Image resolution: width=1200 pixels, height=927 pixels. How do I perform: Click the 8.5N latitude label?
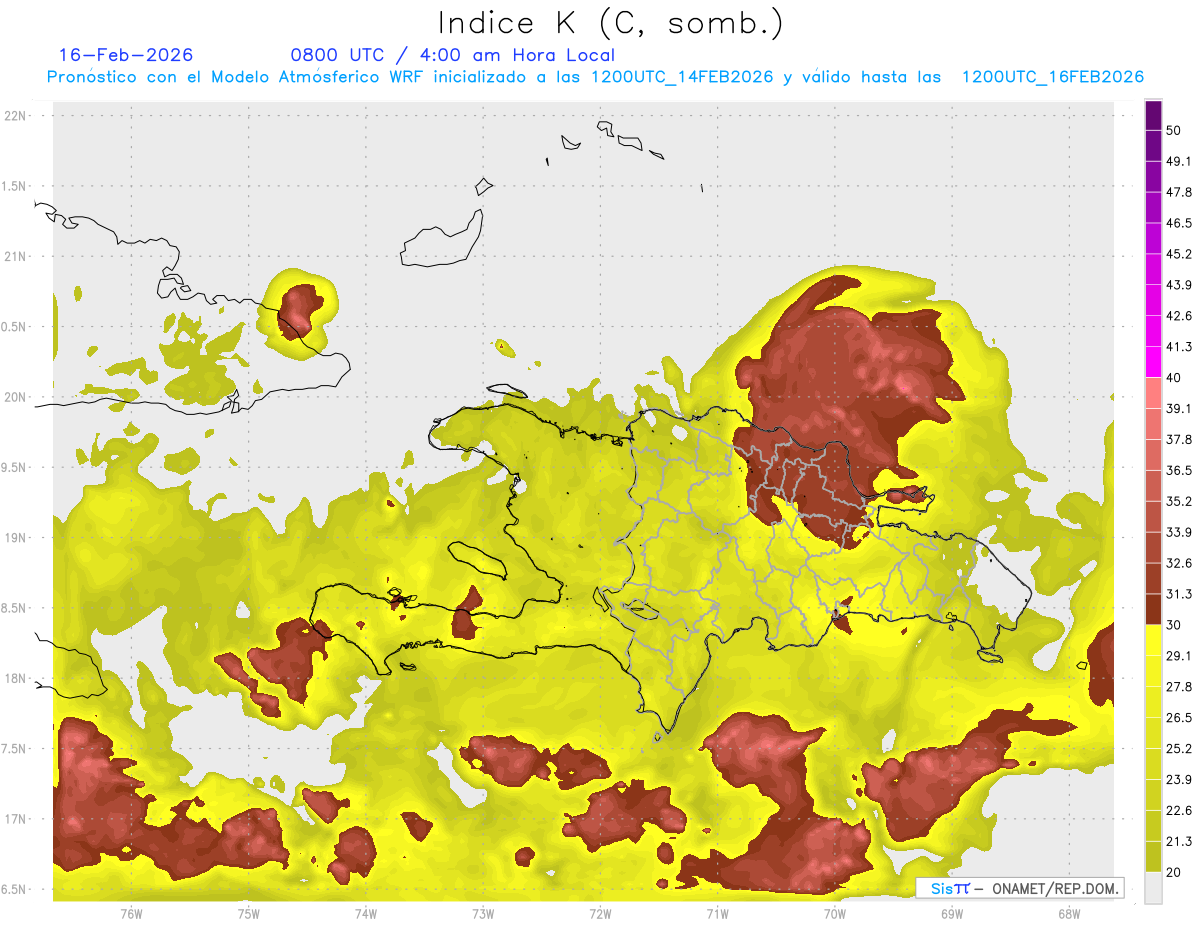coord(15,608)
